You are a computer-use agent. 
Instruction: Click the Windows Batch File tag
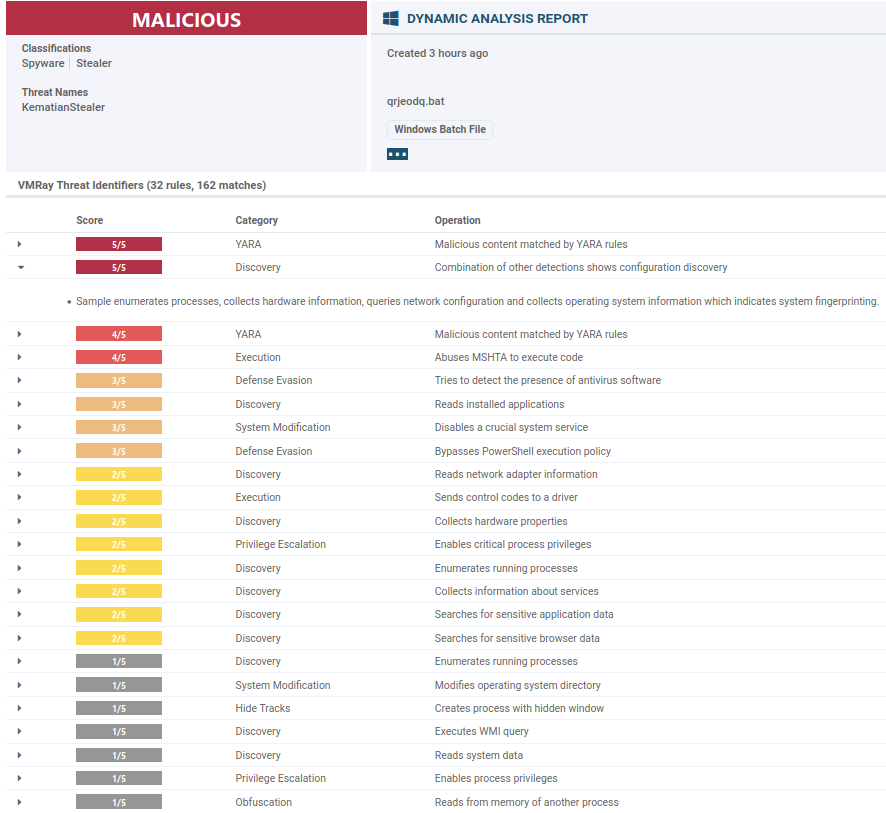pos(440,129)
